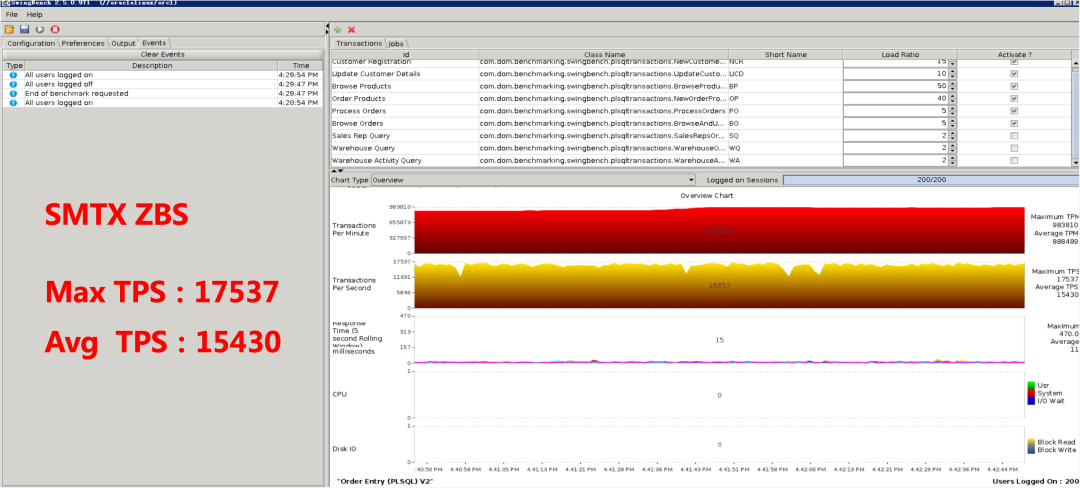Increase Load Ratio for Sales Rep Query
This screenshot has width=1080, height=488.
pos(953,133)
